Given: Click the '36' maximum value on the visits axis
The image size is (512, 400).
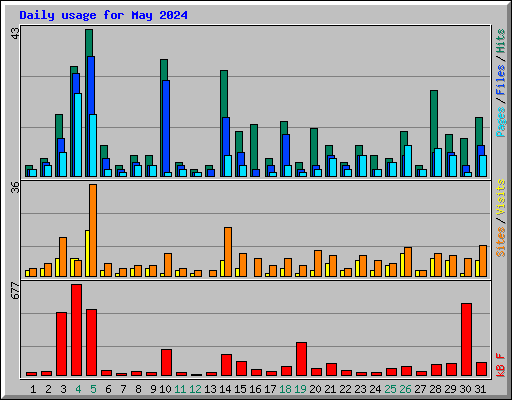Looking at the screenshot, I should coord(15,188).
